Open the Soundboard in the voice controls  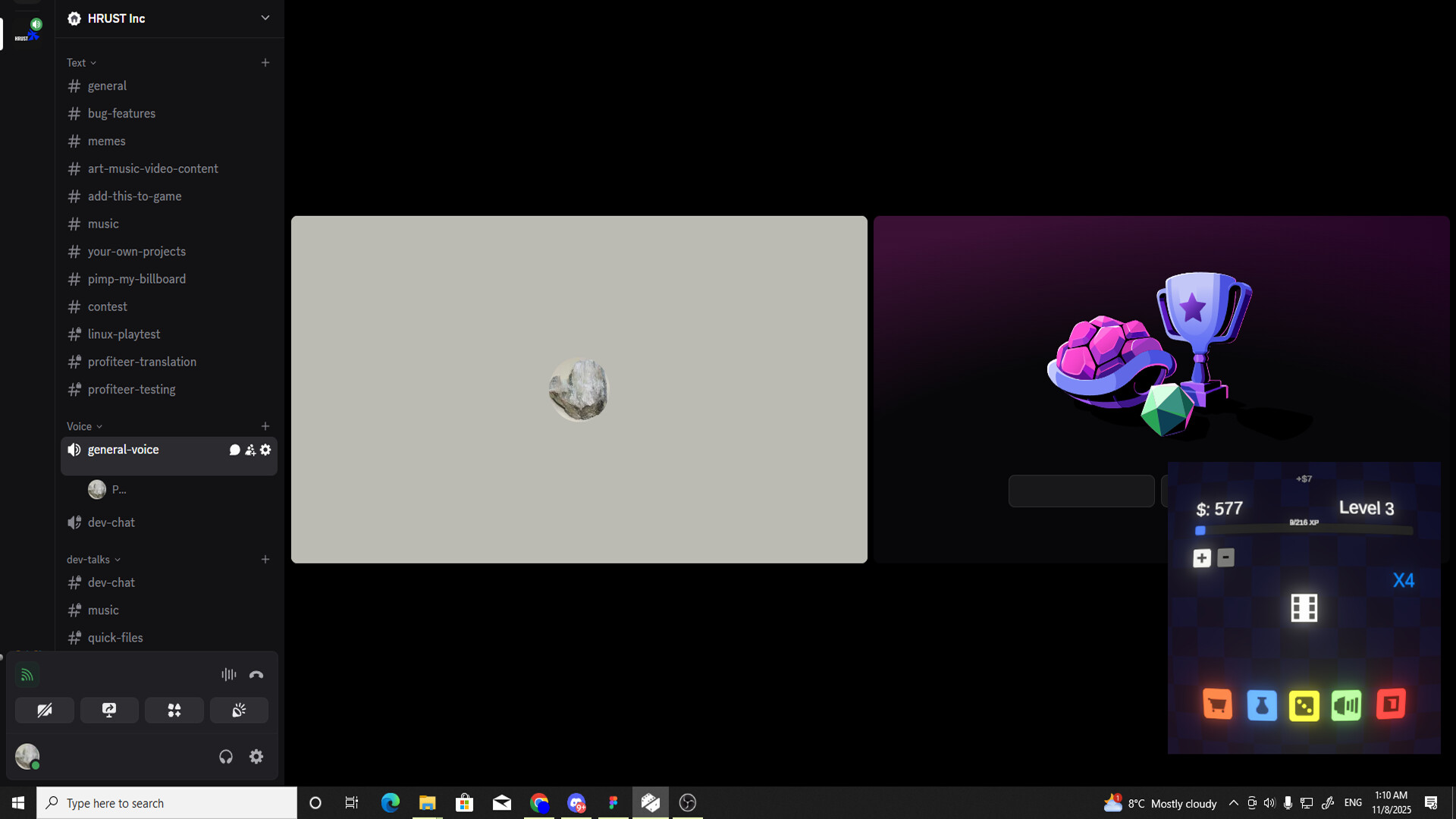coord(239,710)
